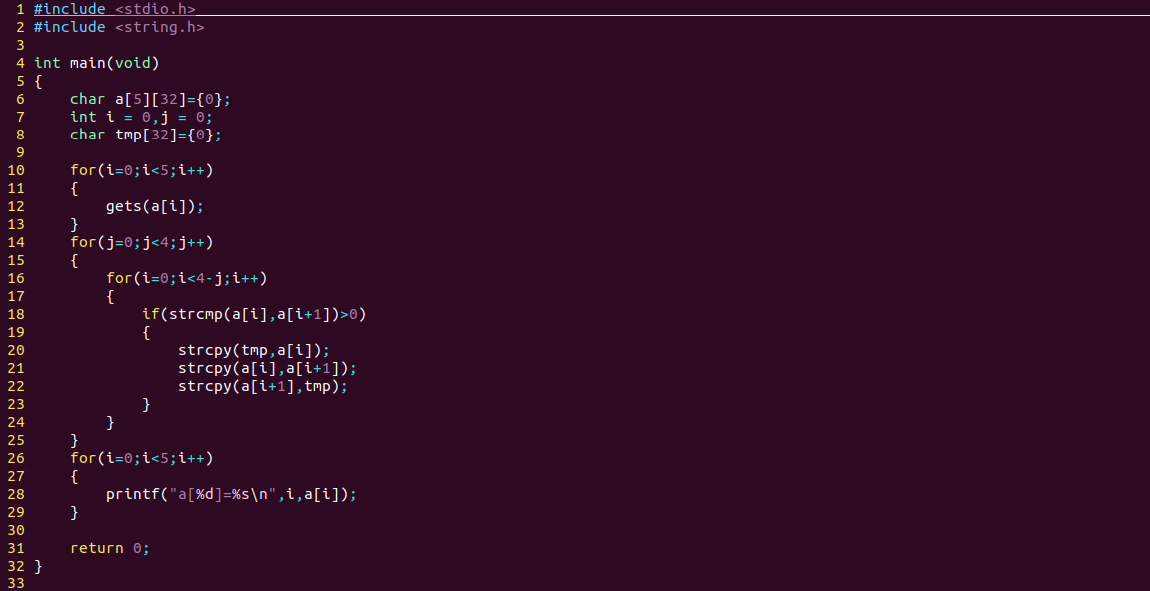
Task: Click the closing brace on line 32
Action: (38, 567)
